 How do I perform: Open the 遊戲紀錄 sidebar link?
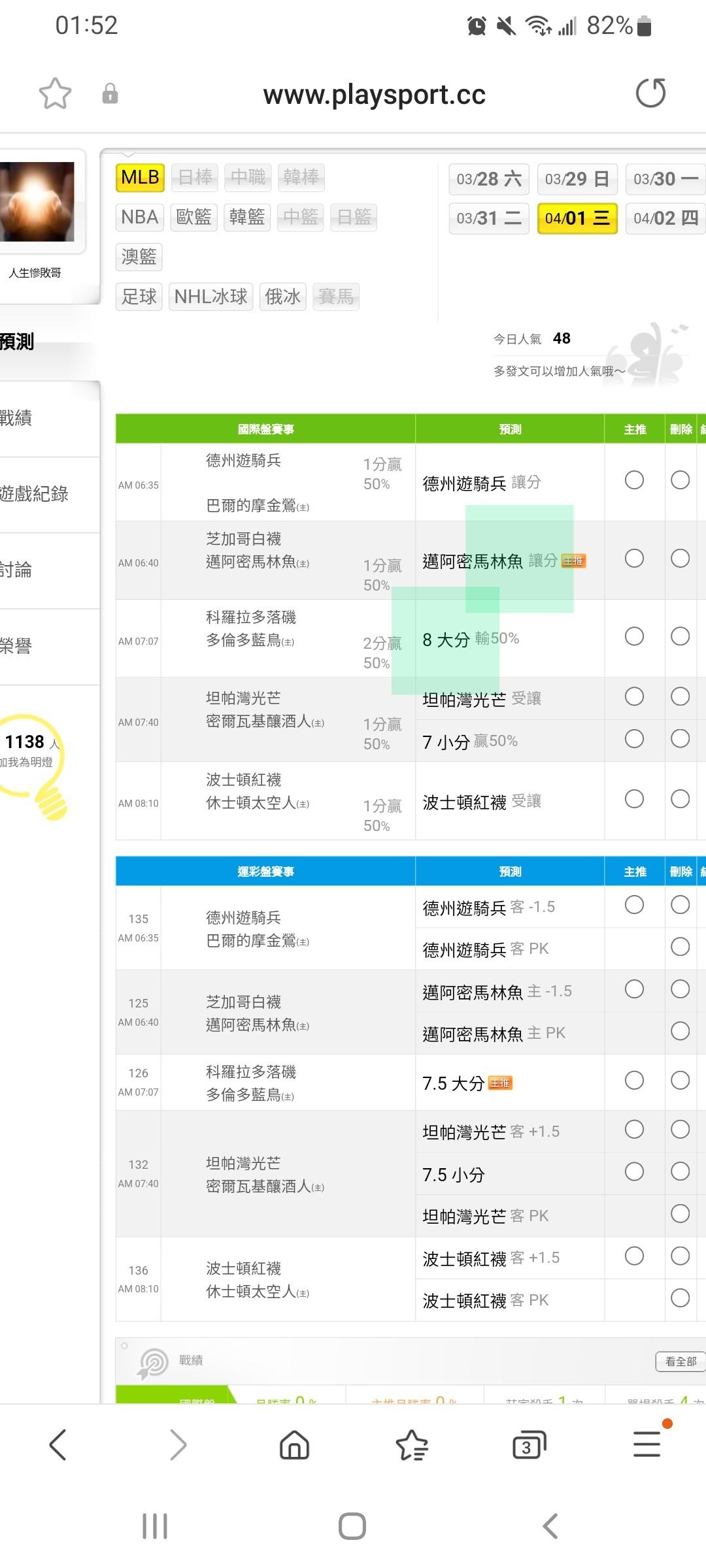click(x=36, y=494)
